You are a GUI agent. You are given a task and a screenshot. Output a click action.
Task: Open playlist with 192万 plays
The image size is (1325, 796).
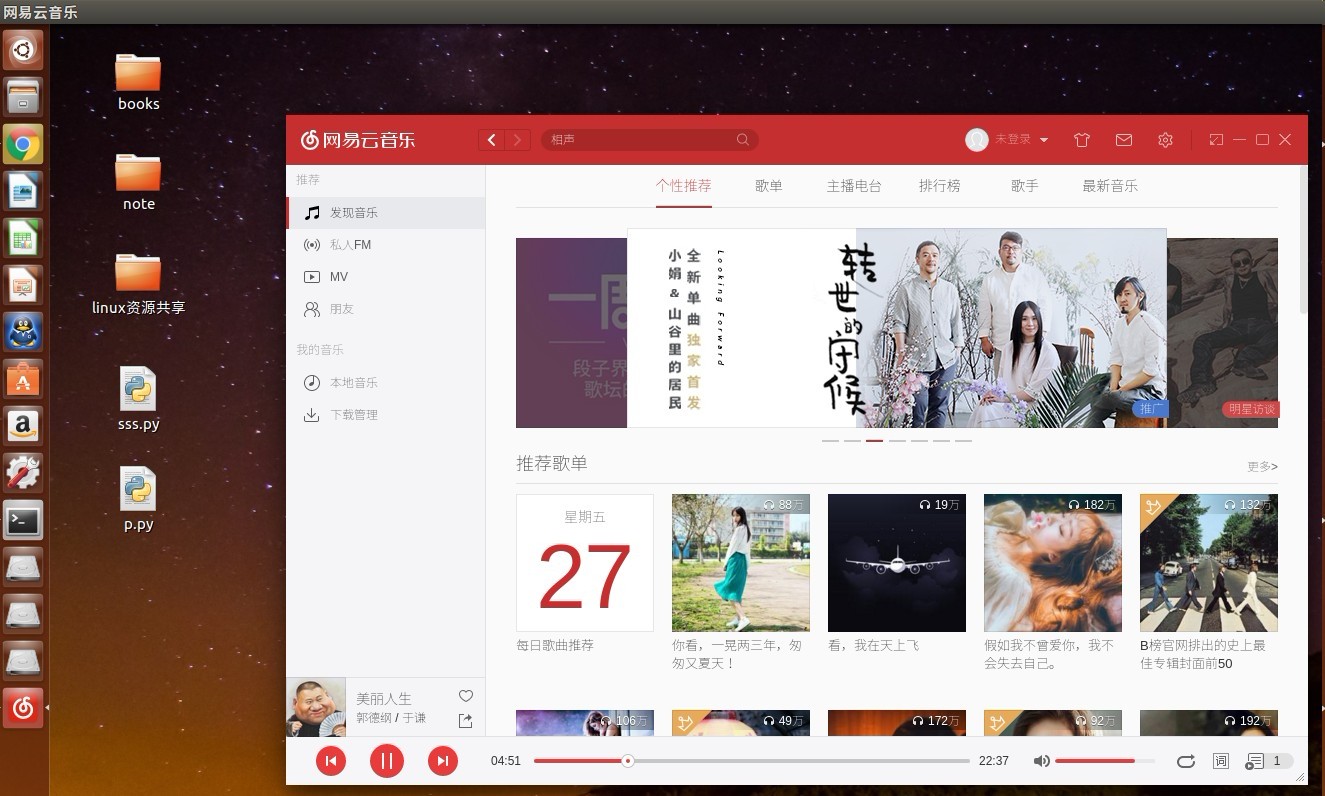1209,724
